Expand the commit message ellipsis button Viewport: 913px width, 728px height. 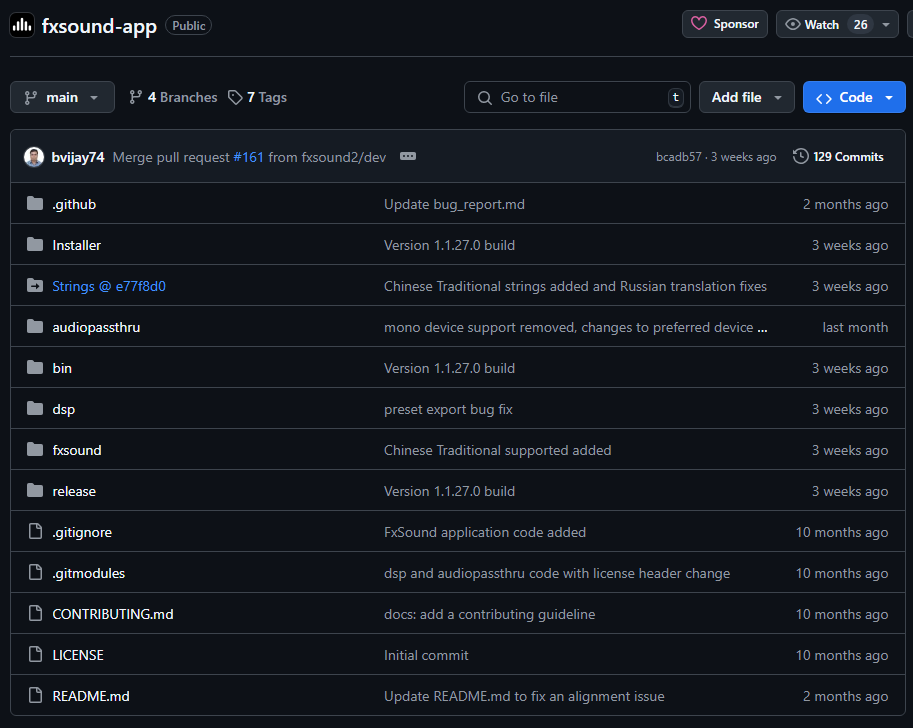click(408, 156)
